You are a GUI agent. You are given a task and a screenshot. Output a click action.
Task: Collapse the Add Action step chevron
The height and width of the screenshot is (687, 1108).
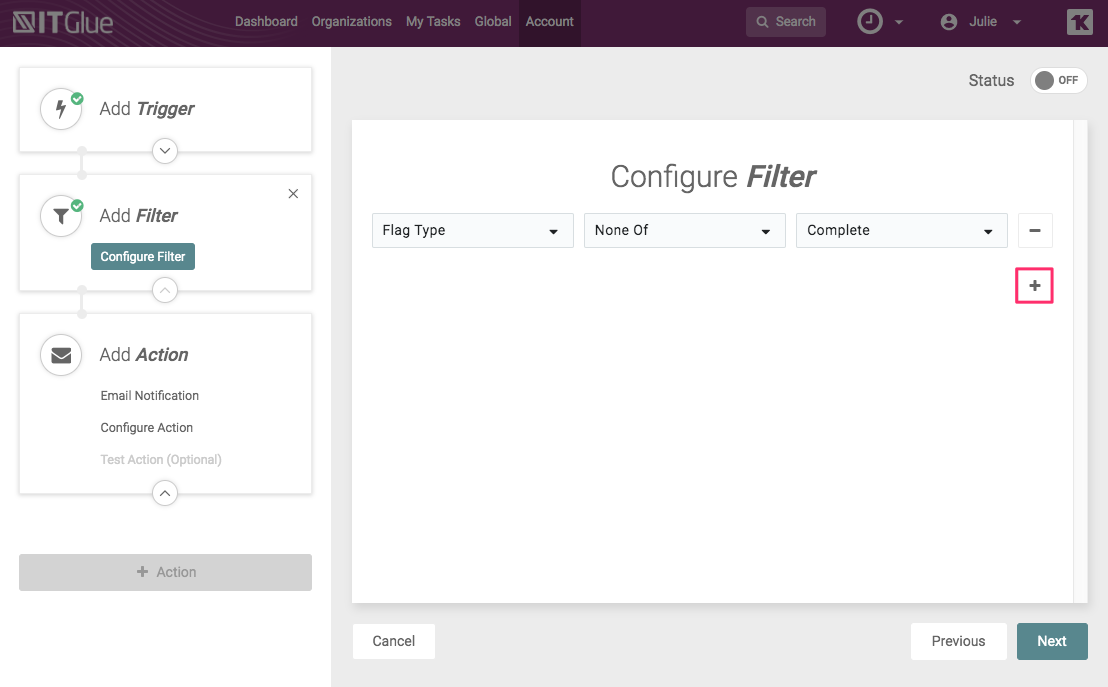tap(165, 493)
